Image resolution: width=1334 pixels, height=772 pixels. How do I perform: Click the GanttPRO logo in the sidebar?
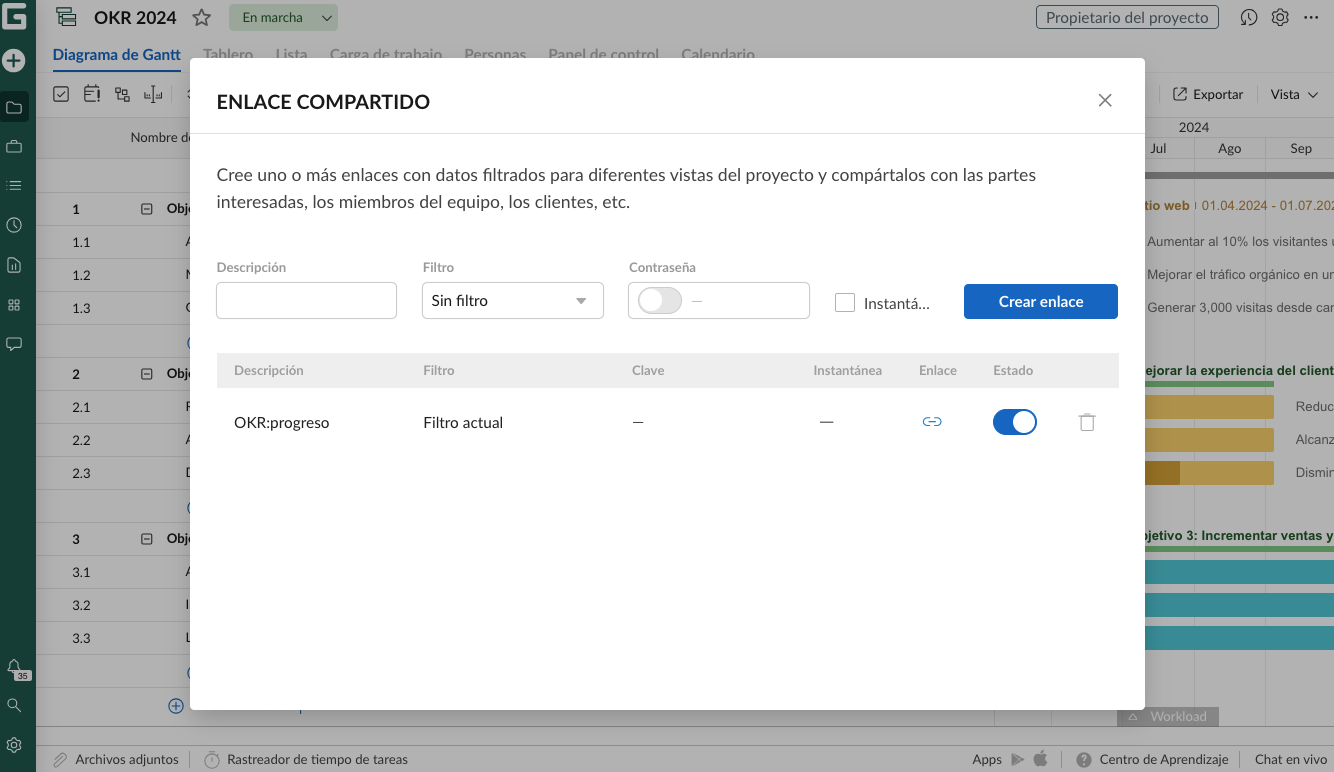pyautogui.click(x=14, y=18)
